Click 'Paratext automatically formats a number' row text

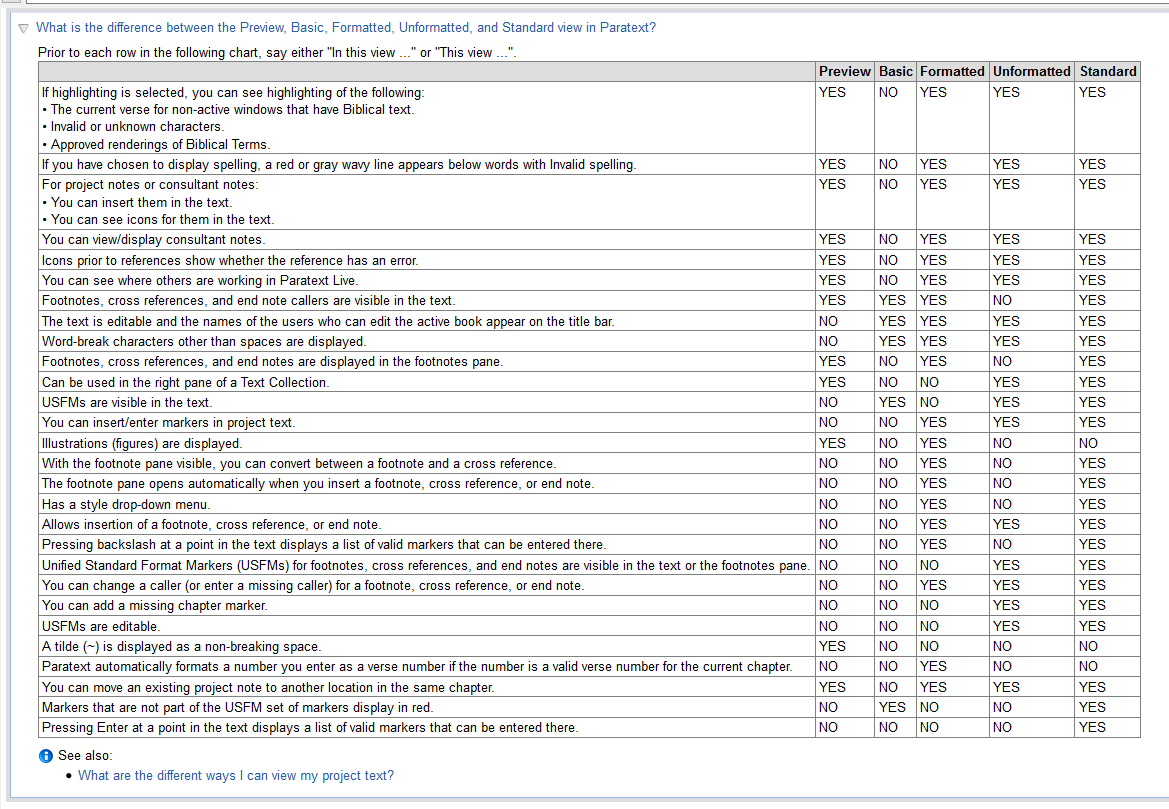coord(417,667)
